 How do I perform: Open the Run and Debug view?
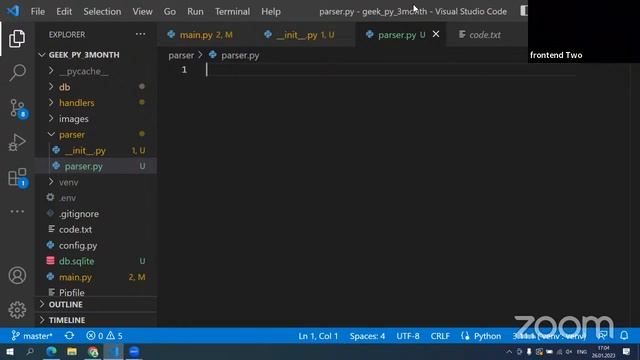click(17, 143)
